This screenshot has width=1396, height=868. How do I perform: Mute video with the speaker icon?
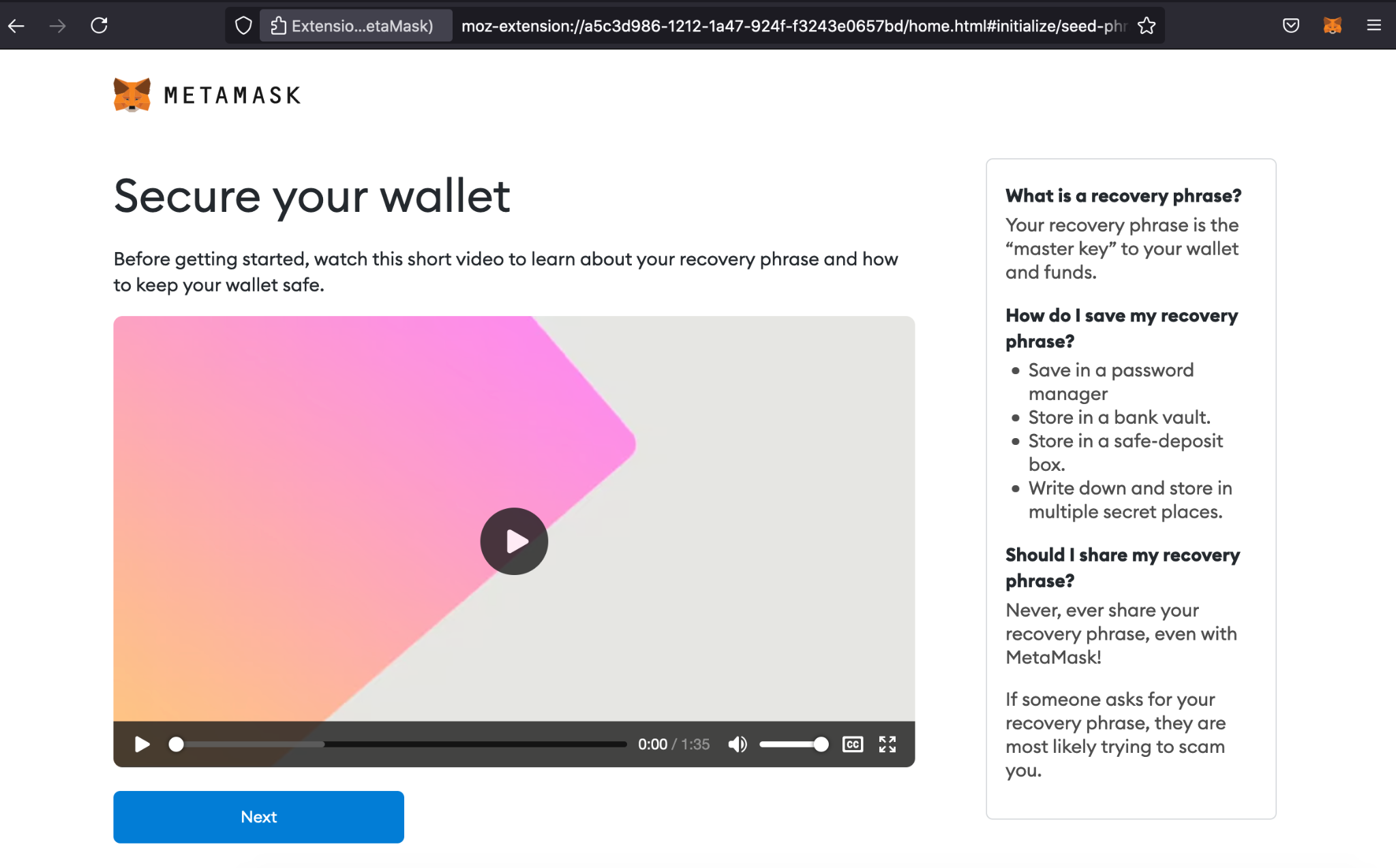coord(738,744)
